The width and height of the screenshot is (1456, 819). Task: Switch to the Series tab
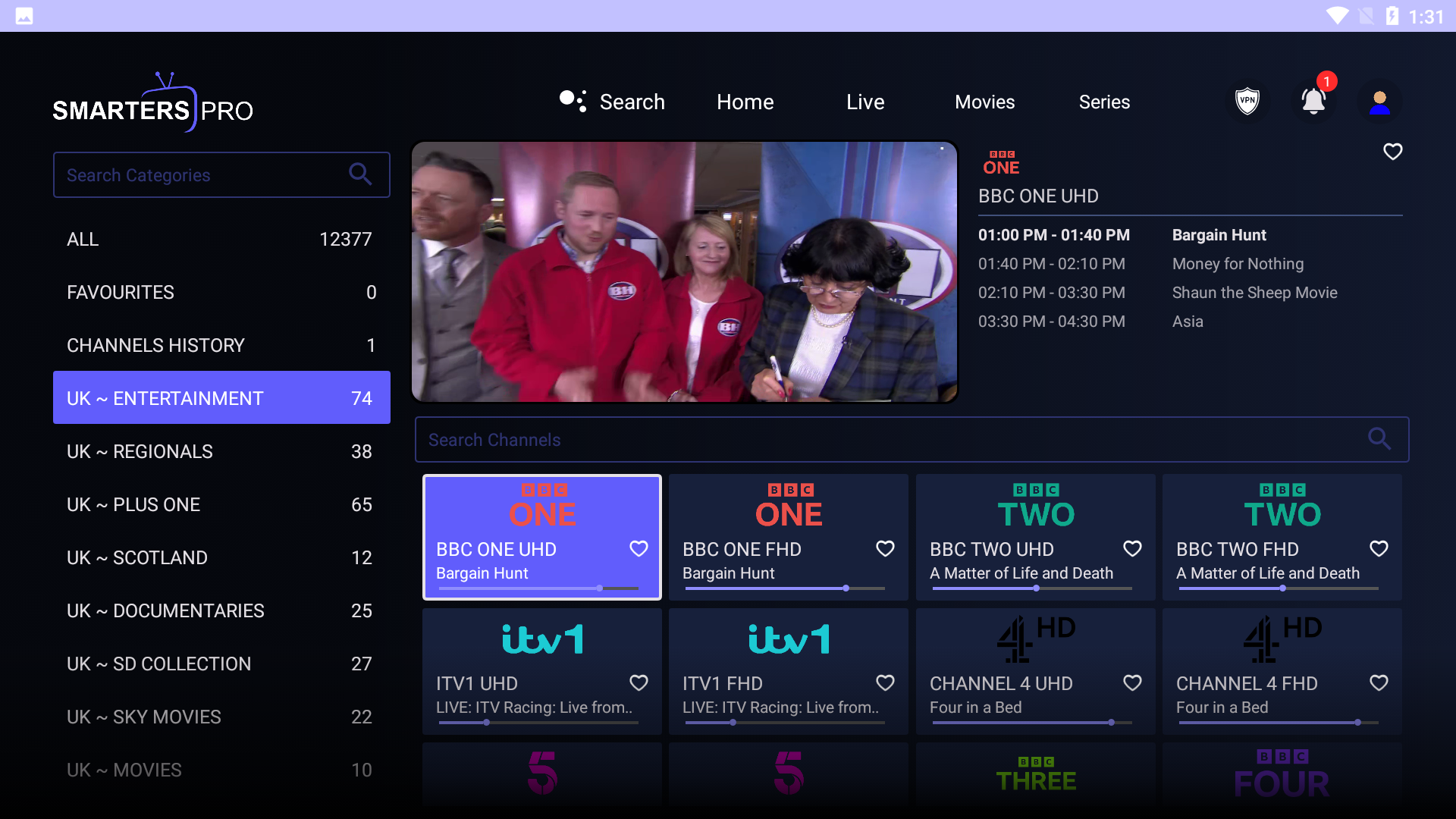click(1104, 102)
